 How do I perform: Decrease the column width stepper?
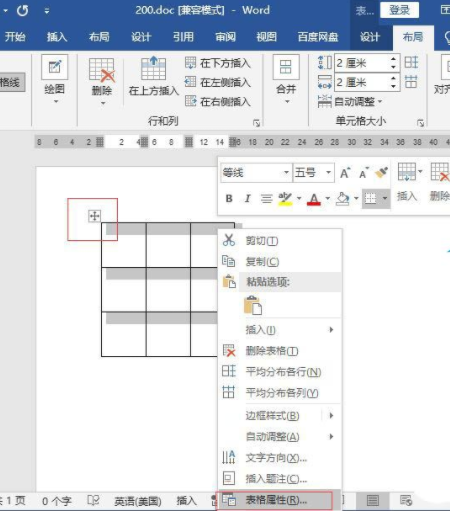tap(394, 86)
